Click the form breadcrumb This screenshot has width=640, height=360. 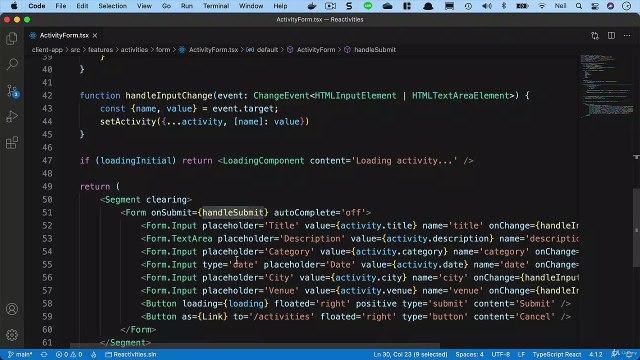(x=163, y=50)
